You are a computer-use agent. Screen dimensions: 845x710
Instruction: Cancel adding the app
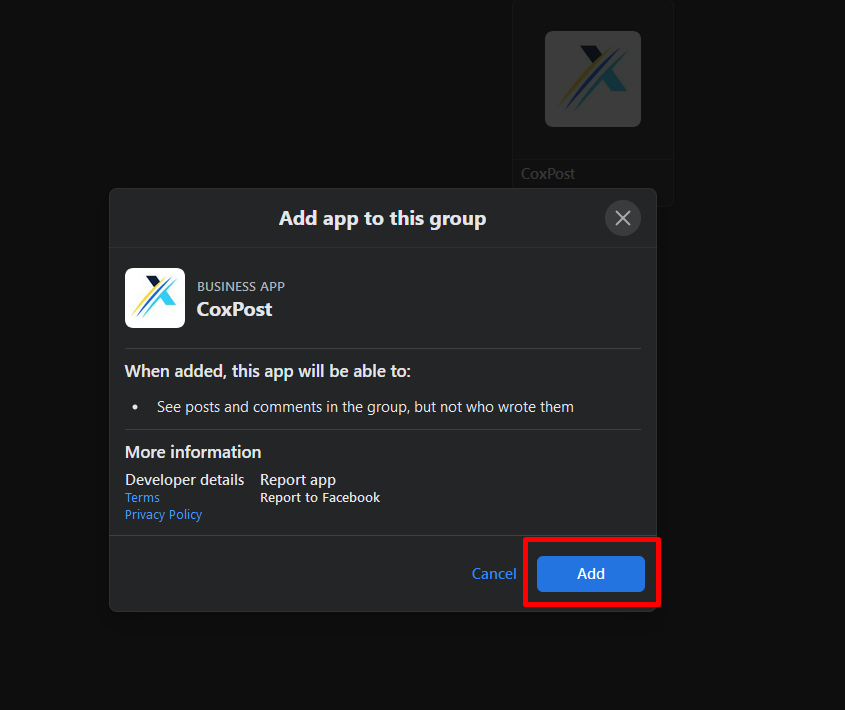[494, 574]
